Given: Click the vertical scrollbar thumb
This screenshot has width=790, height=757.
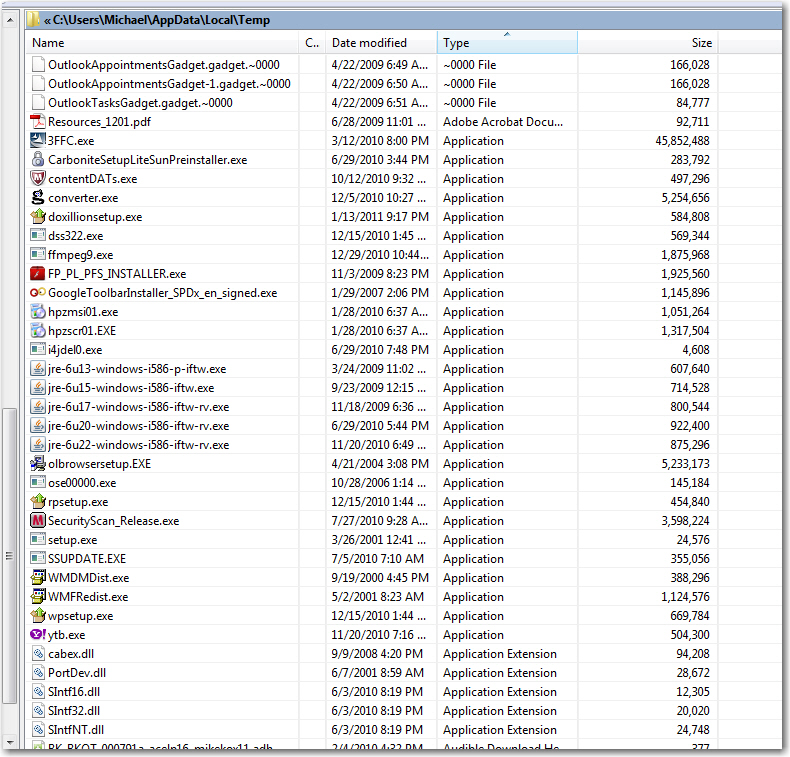Looking at the screenshot, I should 10,556.
